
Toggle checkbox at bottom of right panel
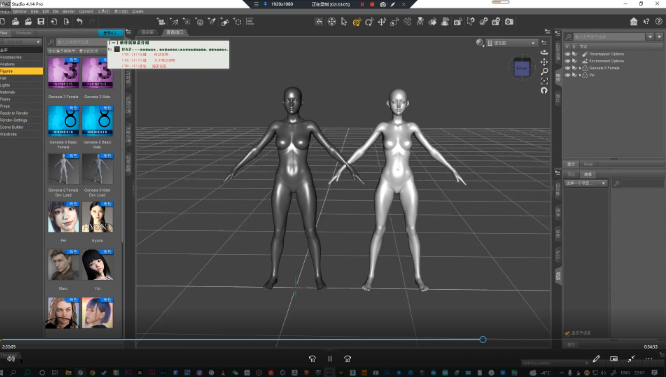coord(567,333)
